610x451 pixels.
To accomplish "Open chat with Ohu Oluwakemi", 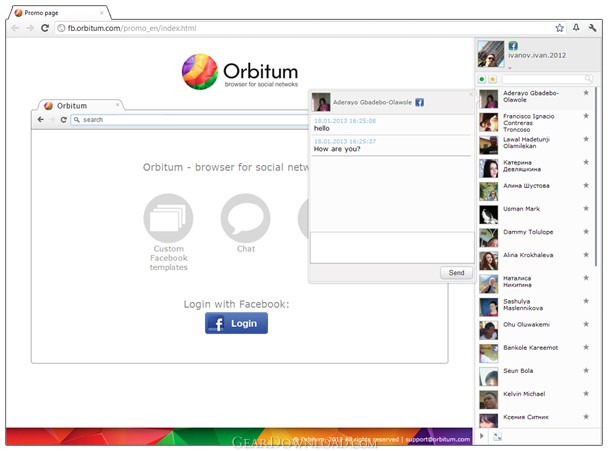I will [535, 330].
